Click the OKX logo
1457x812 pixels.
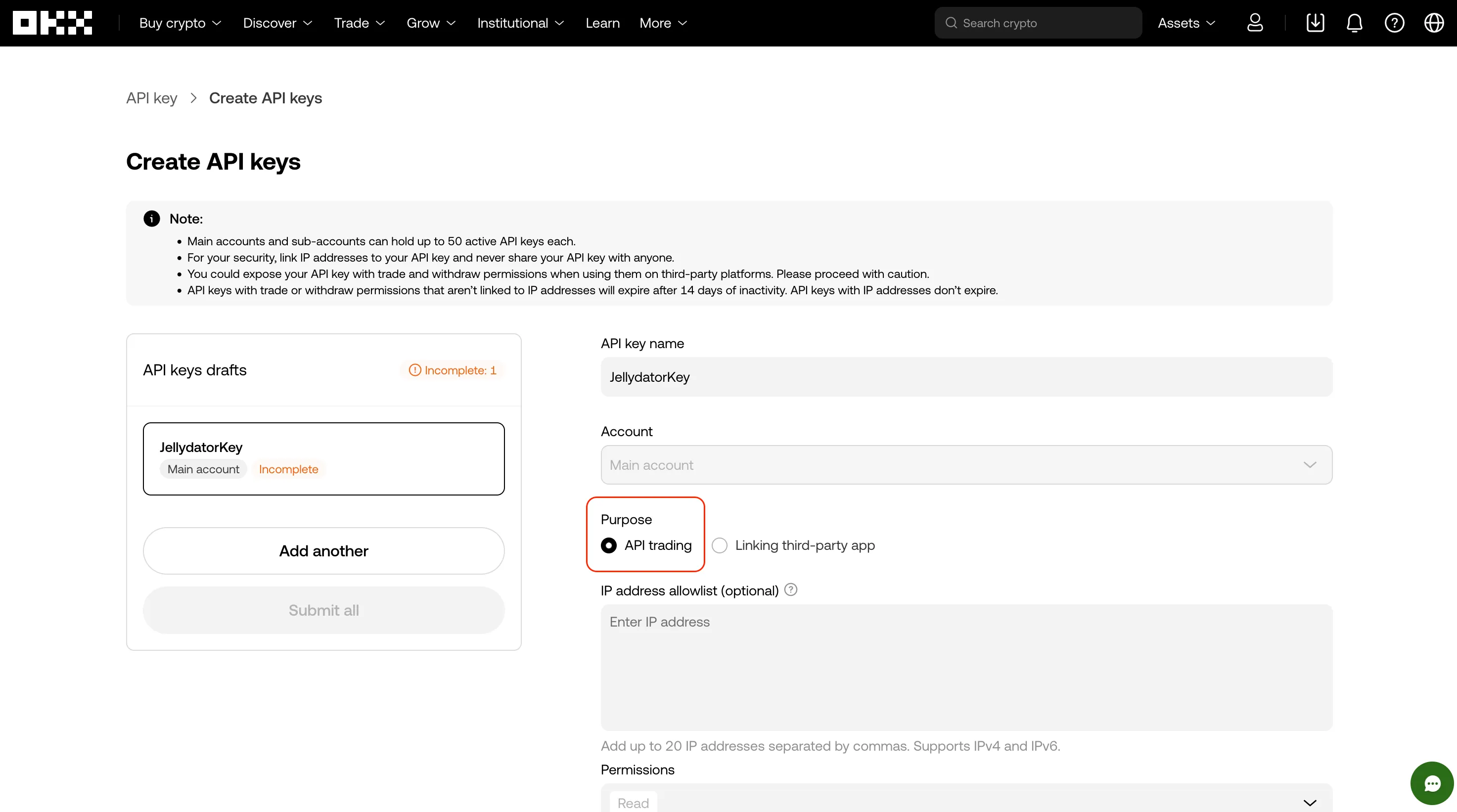52,23
